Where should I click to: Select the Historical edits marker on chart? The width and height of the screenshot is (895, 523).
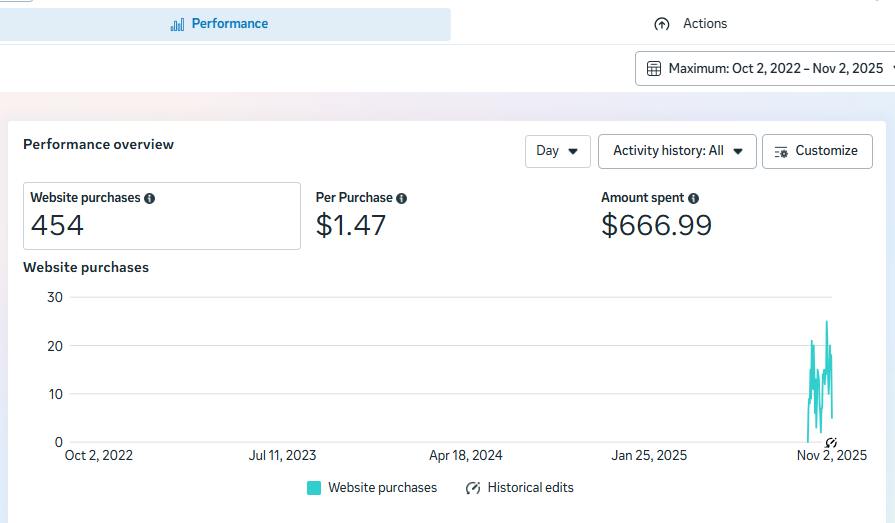830,442
